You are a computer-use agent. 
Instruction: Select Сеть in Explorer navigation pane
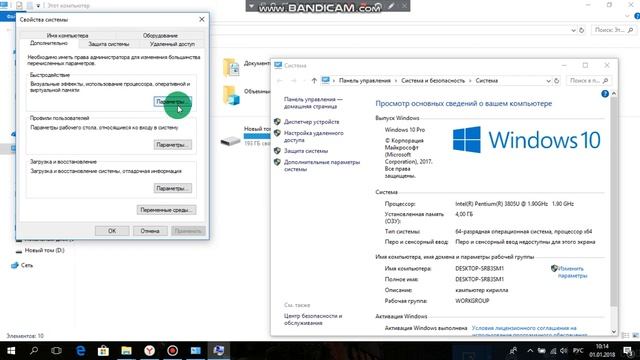27,265
